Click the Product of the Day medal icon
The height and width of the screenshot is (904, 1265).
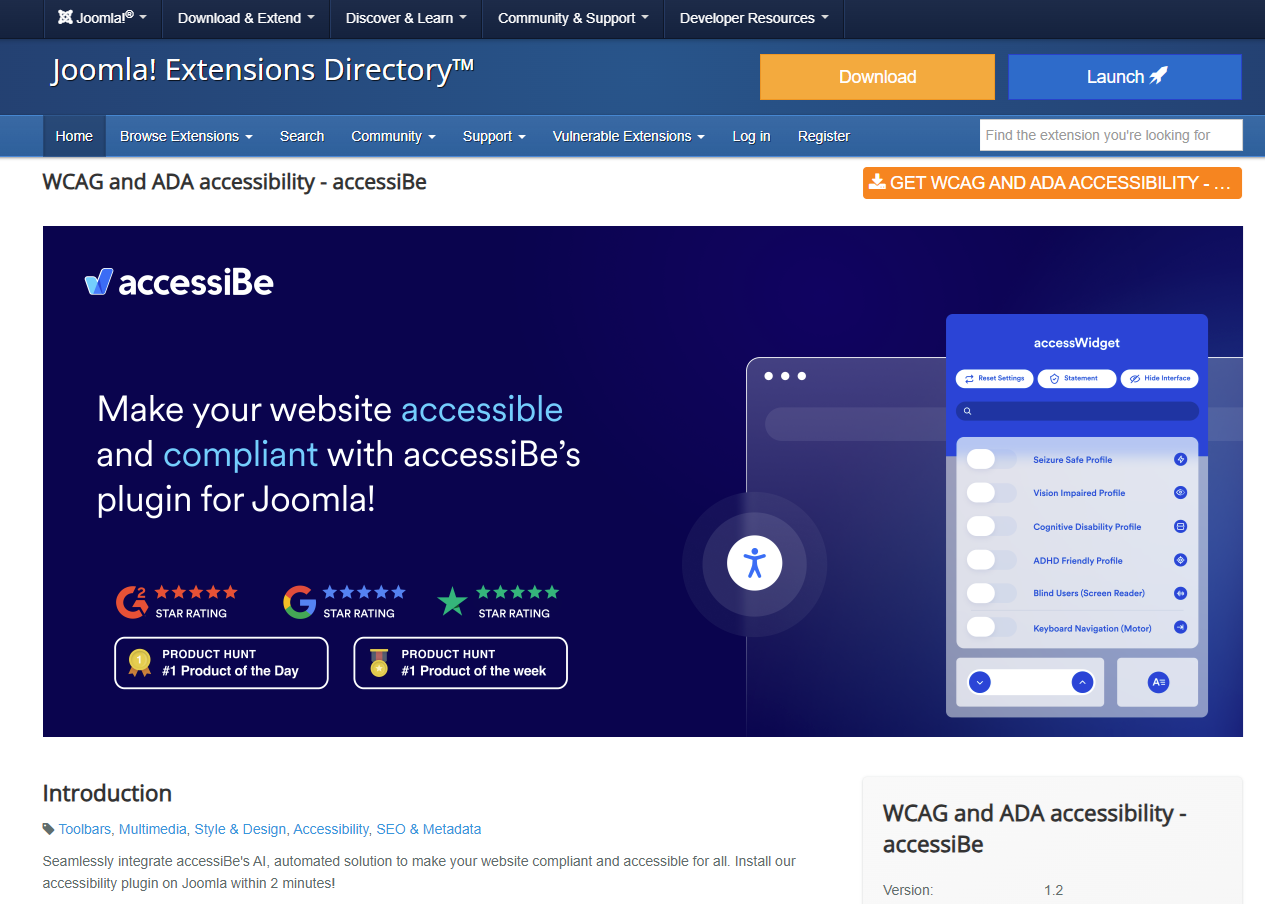[140, 663]
